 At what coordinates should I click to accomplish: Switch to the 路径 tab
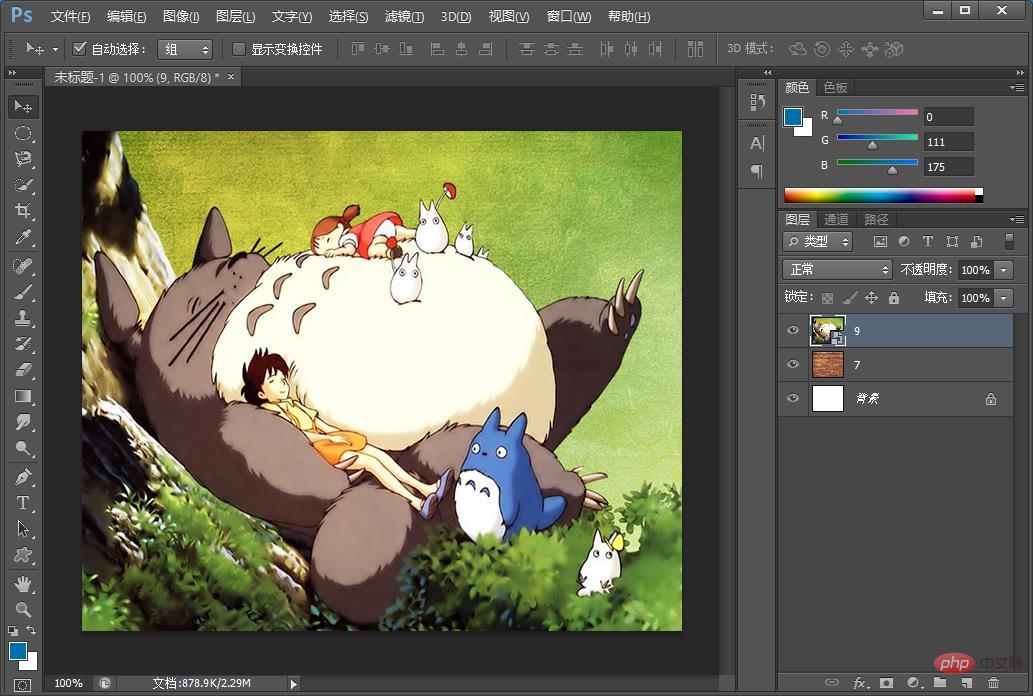click(x=876, y=219)
